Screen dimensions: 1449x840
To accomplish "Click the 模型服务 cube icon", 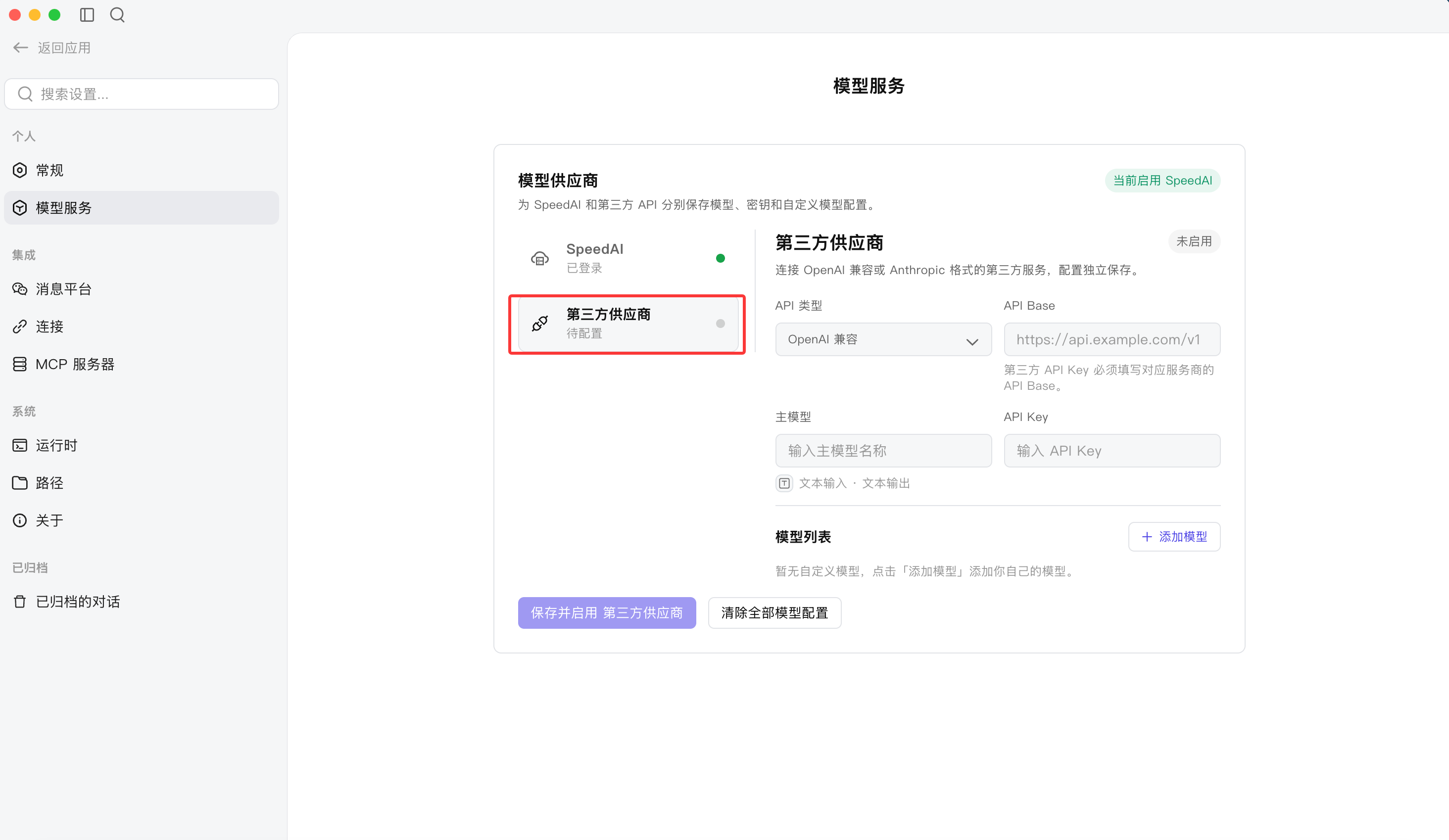I will [x=20, y=208].
